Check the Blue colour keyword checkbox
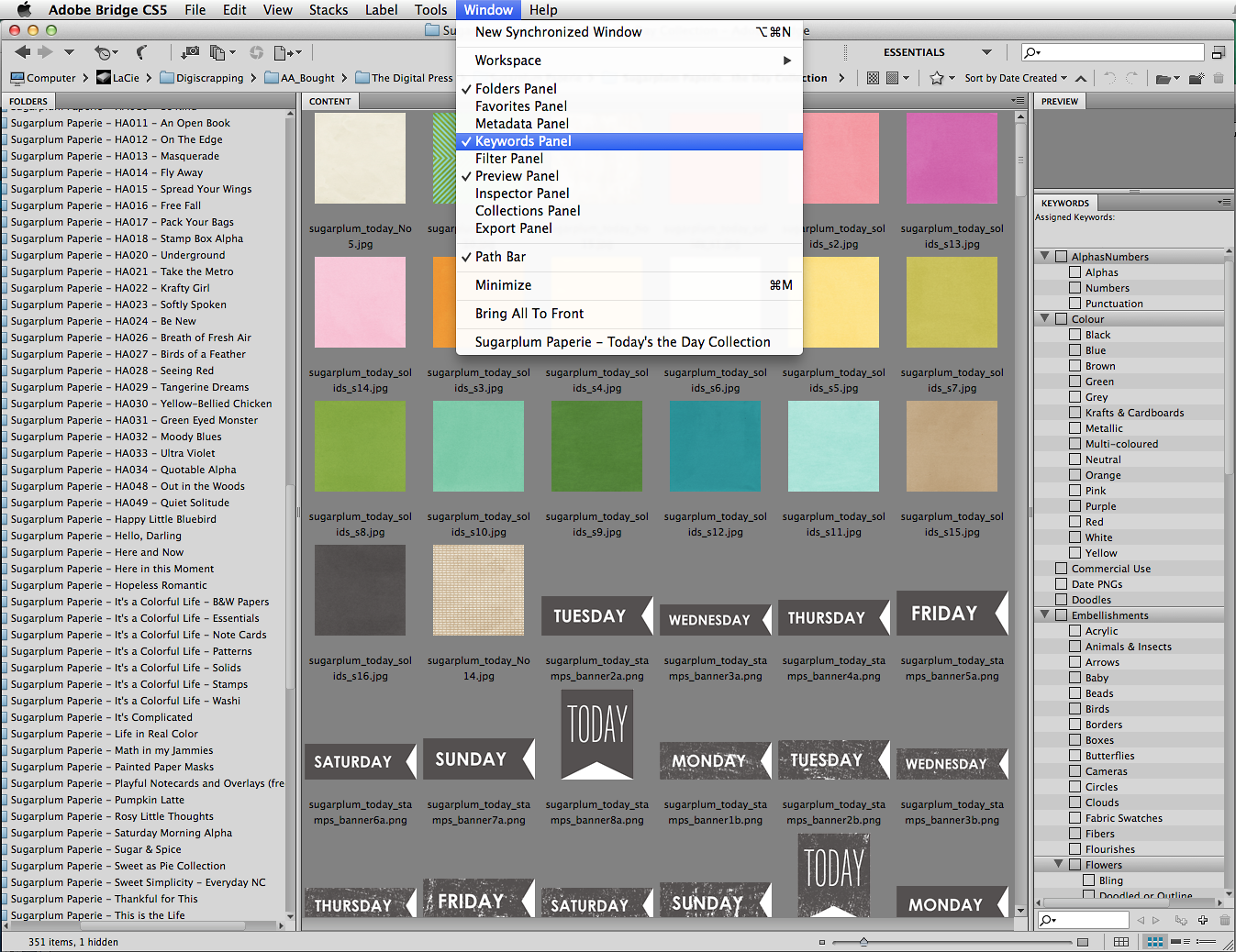Viewport: 1236px width, 952px height. tap(1075, 350)
